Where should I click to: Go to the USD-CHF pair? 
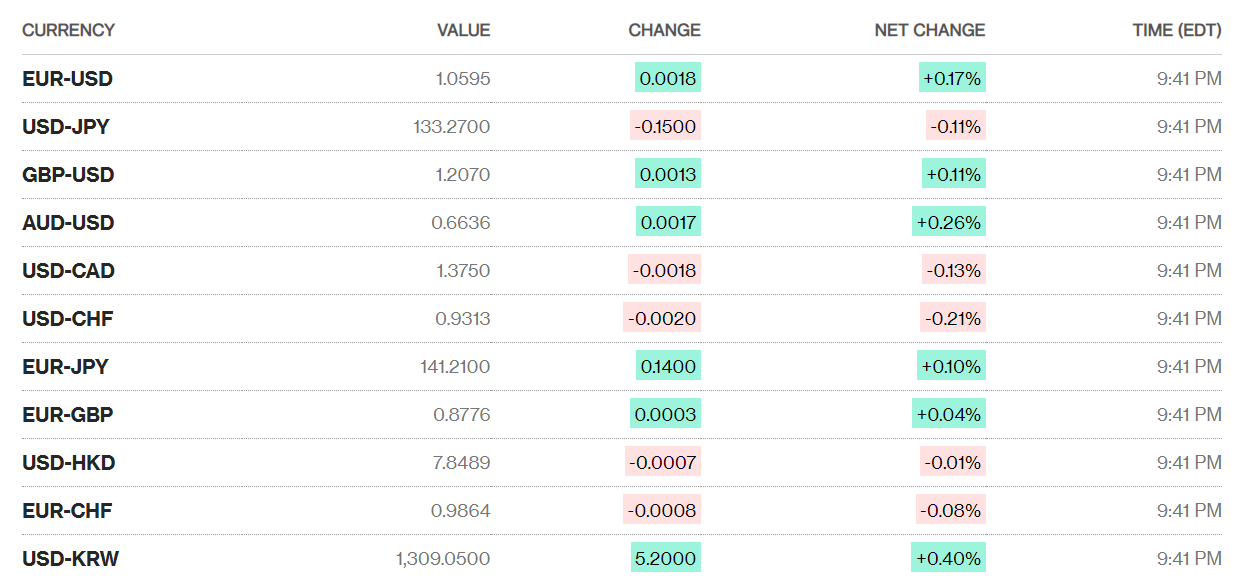(67, 318)
